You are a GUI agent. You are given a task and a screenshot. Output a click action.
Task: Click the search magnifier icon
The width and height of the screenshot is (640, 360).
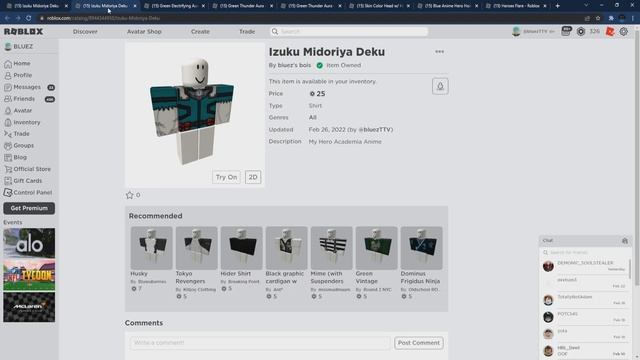coord(275,31)
